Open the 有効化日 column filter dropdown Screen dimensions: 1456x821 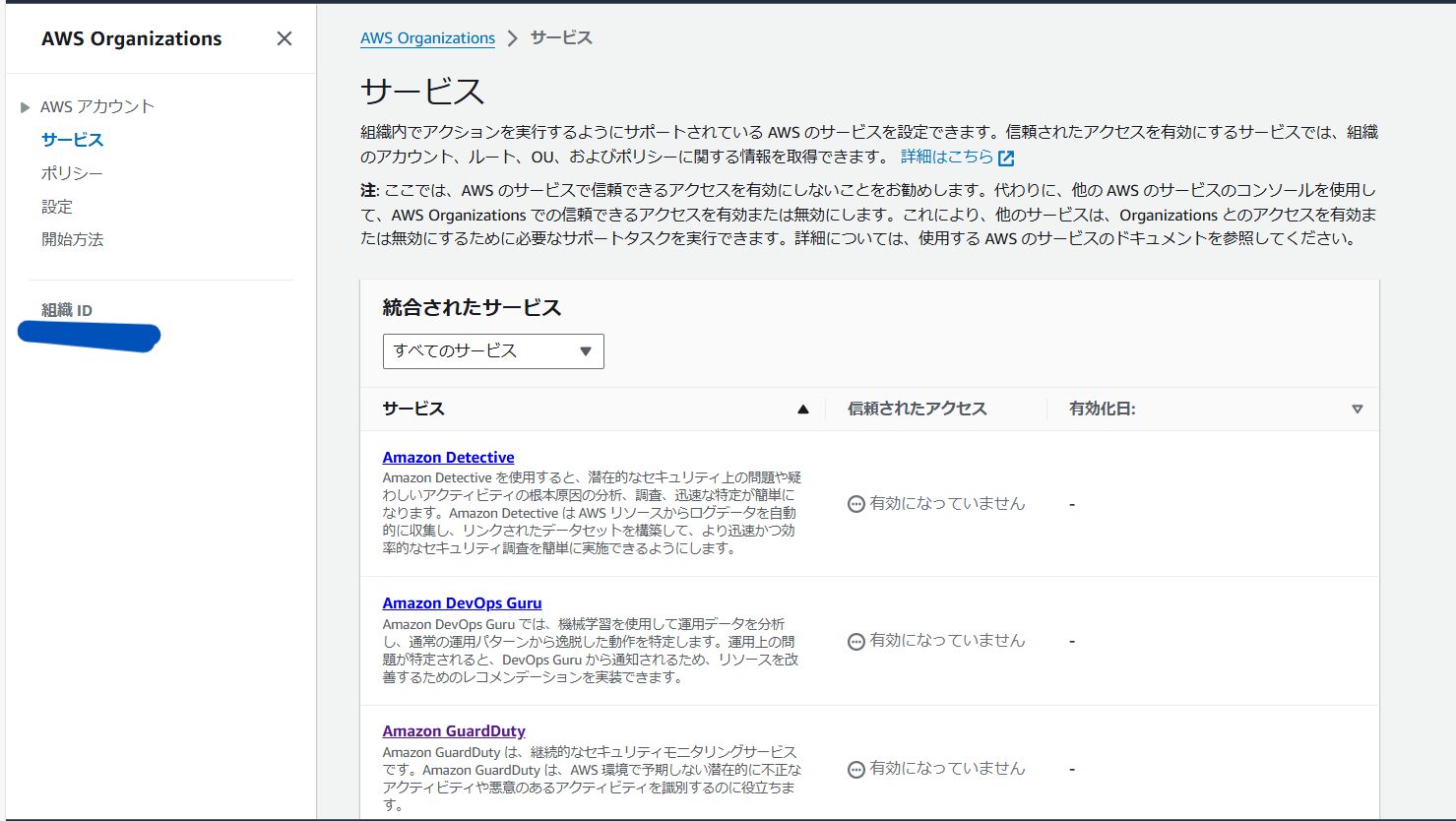click(x=1358, y=409)
